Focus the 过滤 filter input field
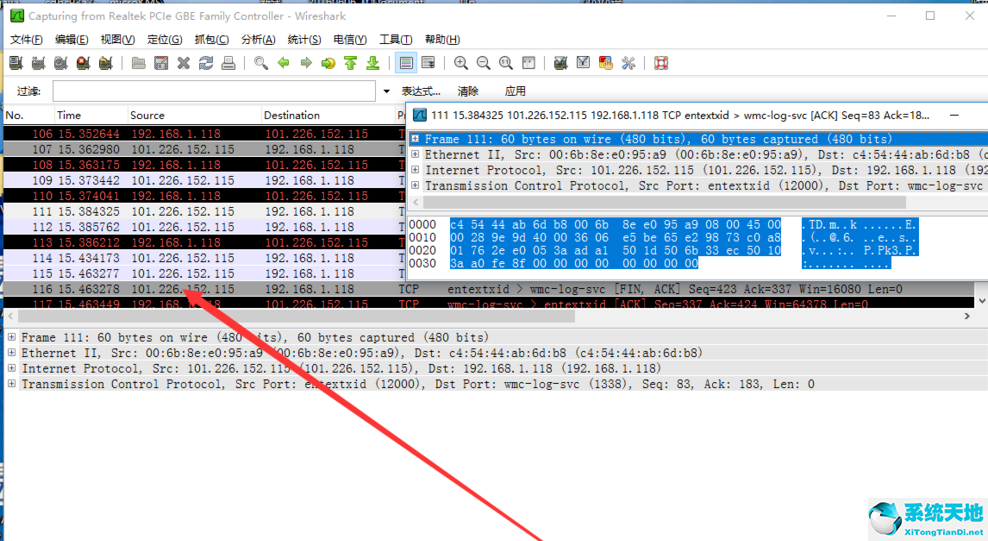The width and height of the screenshot is (988, 541). pos(214,91)
